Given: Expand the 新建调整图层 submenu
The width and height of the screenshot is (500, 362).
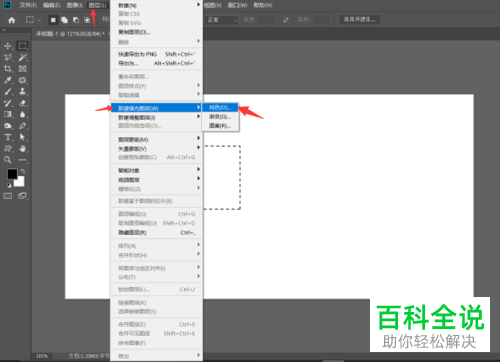Looking at the screenshot, I should pyautogui.click(x=156, y=117).
